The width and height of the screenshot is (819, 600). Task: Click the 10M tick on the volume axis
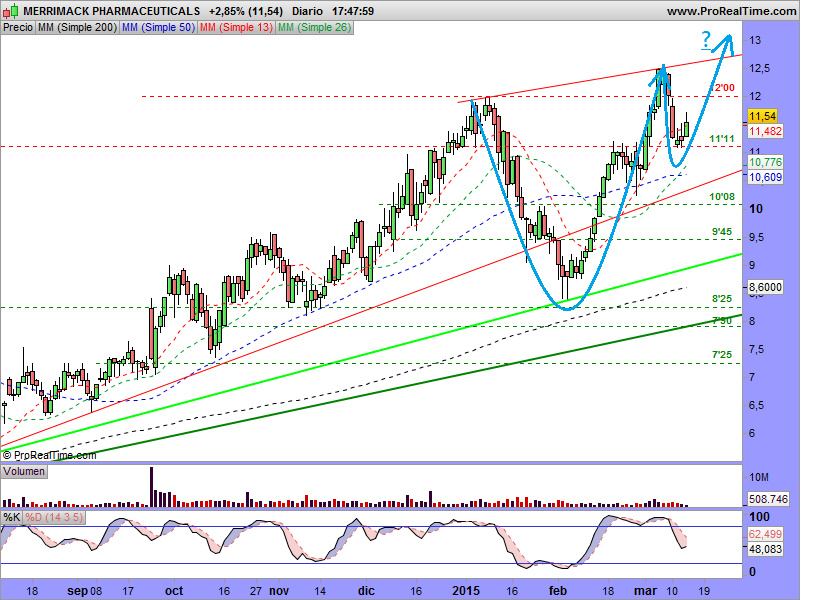coord(759,477)
